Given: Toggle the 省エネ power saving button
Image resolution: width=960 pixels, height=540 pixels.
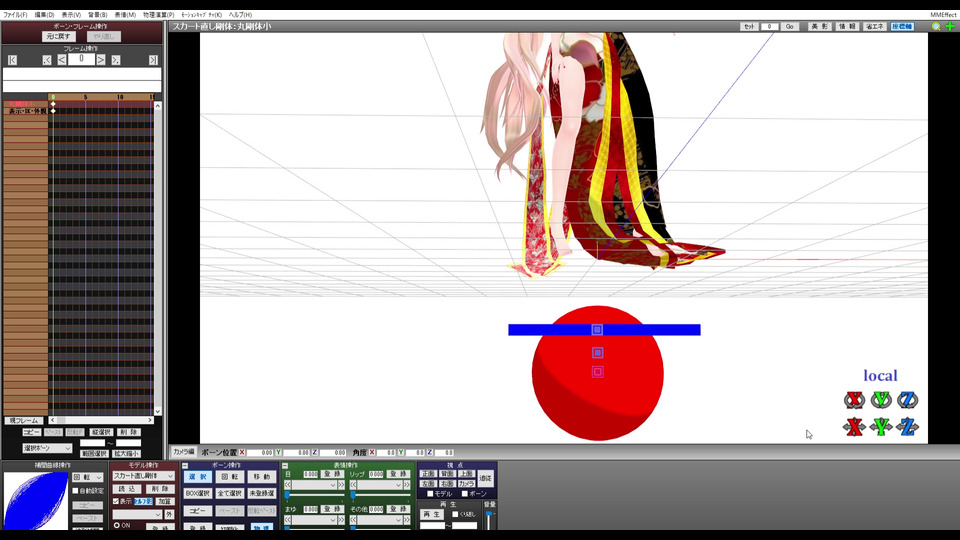Looking at the screenshot, I should click(875, 26).
